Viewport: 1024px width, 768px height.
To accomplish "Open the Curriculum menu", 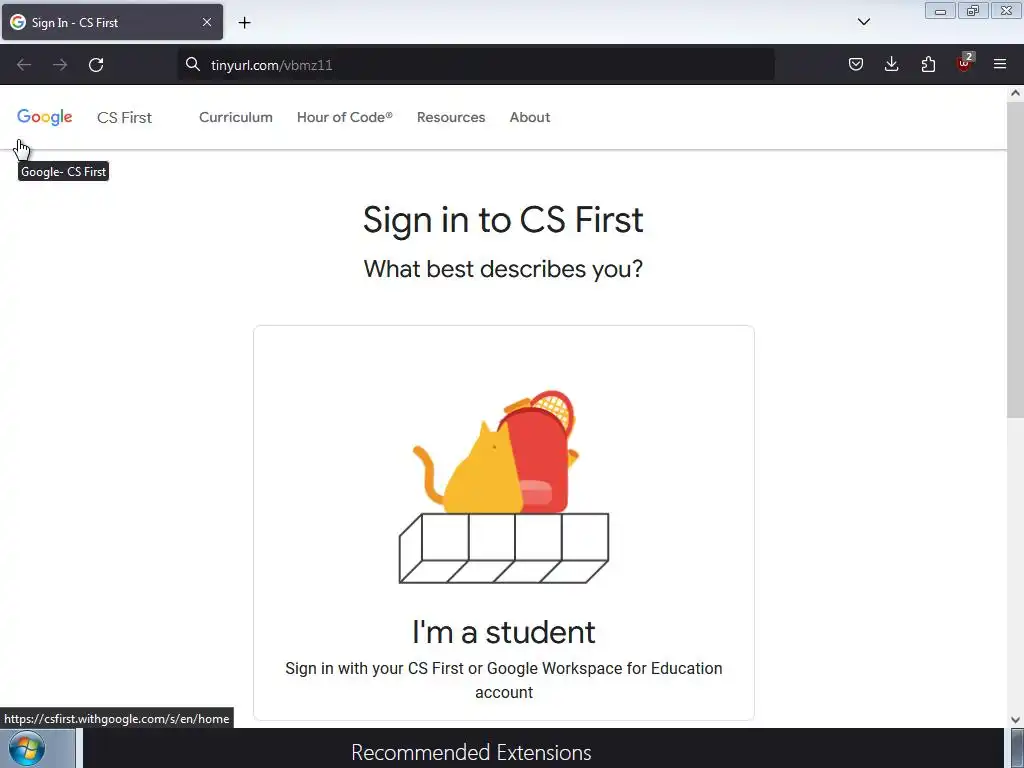I will (x=236, y=118).
